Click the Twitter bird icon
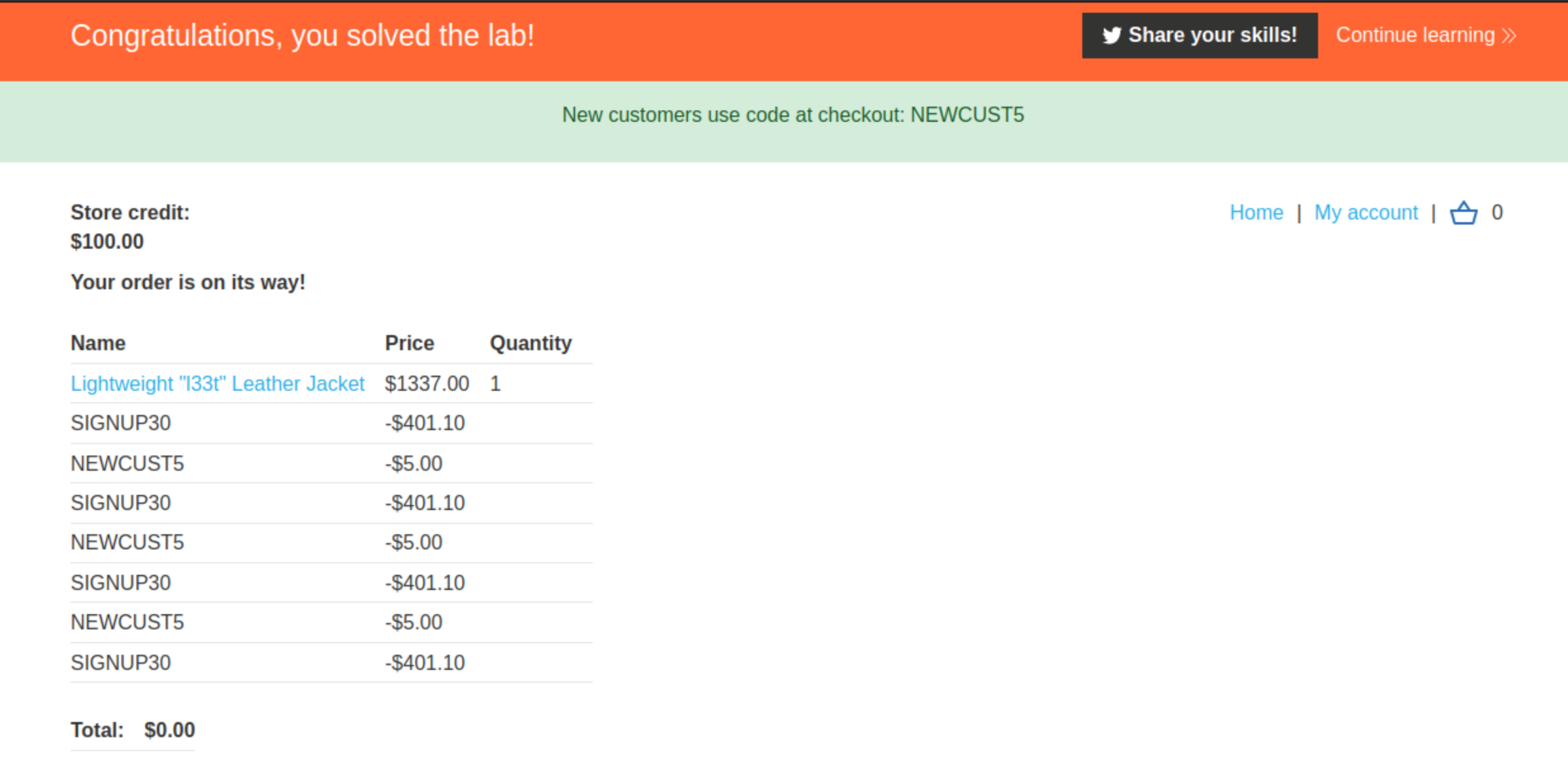The height and width of the screenshot is (770, 1568). coord(1111,35)
